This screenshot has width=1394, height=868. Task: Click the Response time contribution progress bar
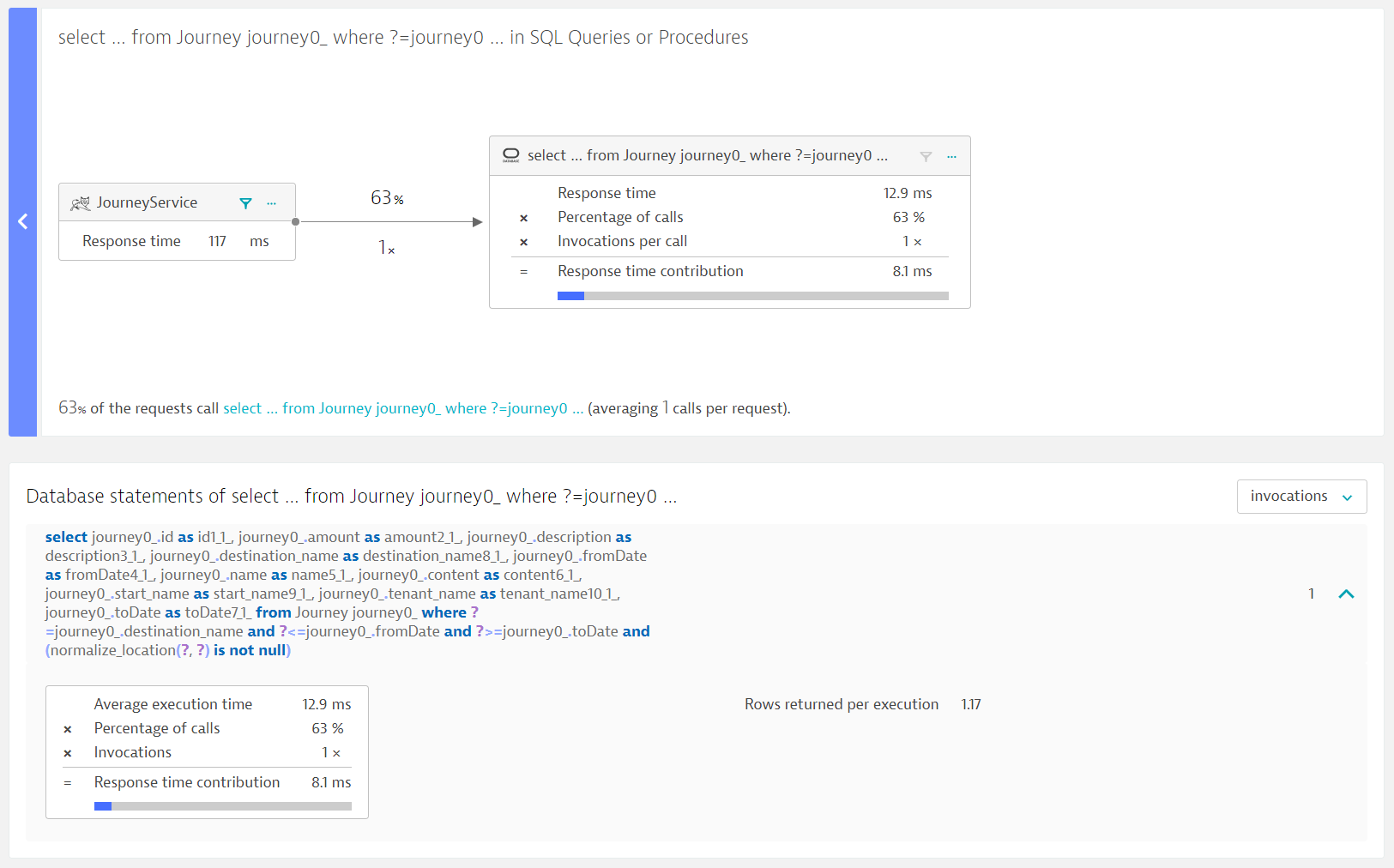(753, 295)
